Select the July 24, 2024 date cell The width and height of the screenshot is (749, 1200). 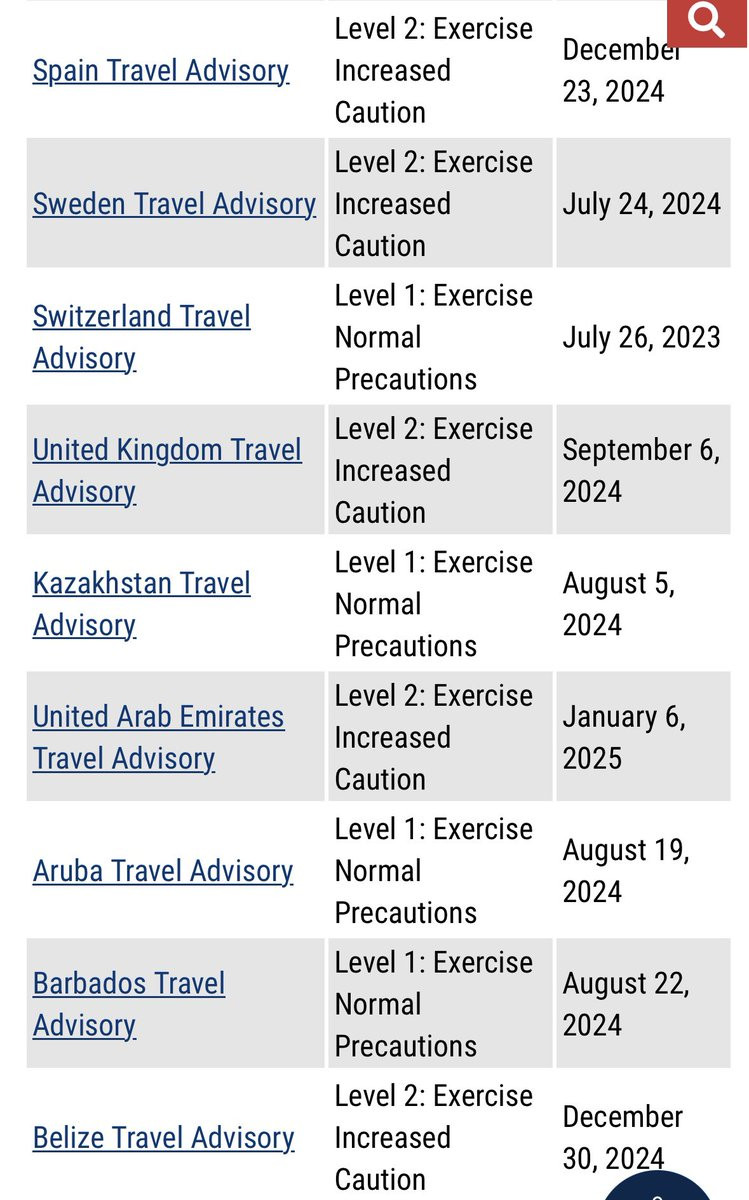(653, 204)
